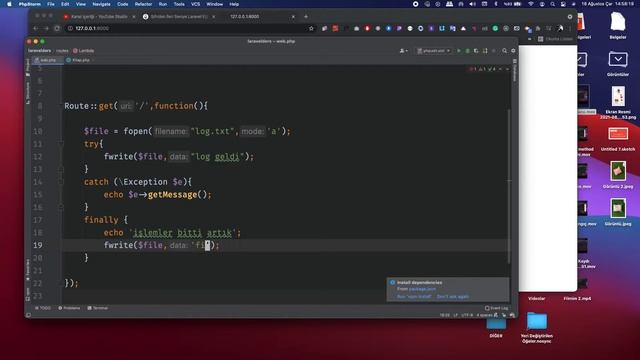Screen dimensions: 640x360
Task: Click the getMessage method call
Action: pyautogui.click(x=172, y=195)
